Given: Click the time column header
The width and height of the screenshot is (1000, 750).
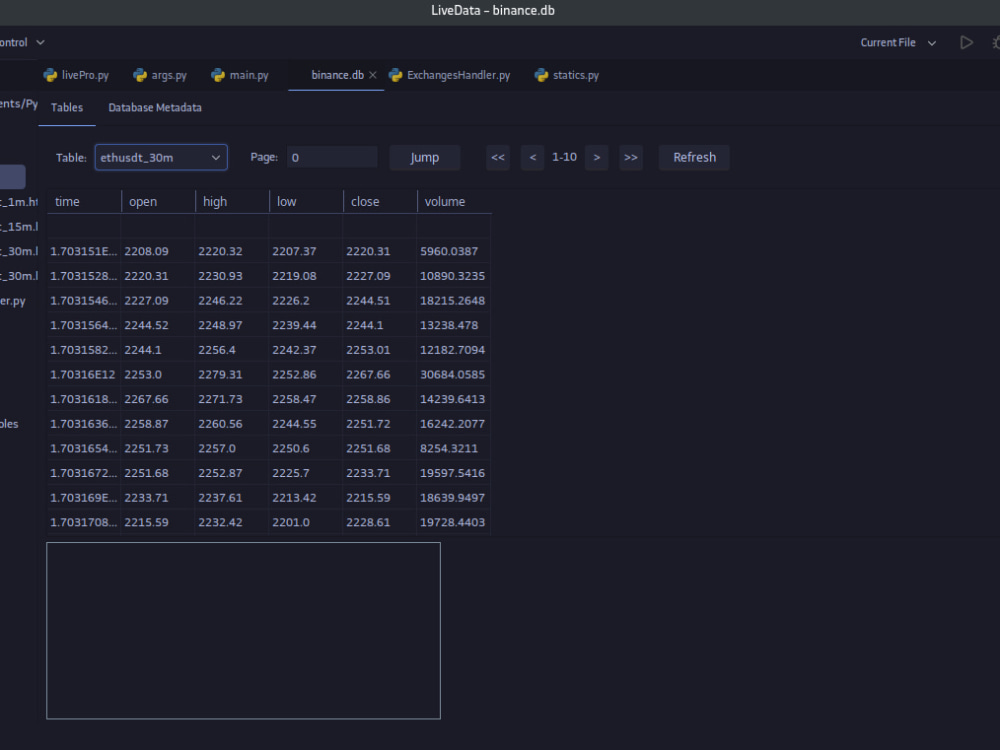Looking at the screenshot, I should 84,202.
